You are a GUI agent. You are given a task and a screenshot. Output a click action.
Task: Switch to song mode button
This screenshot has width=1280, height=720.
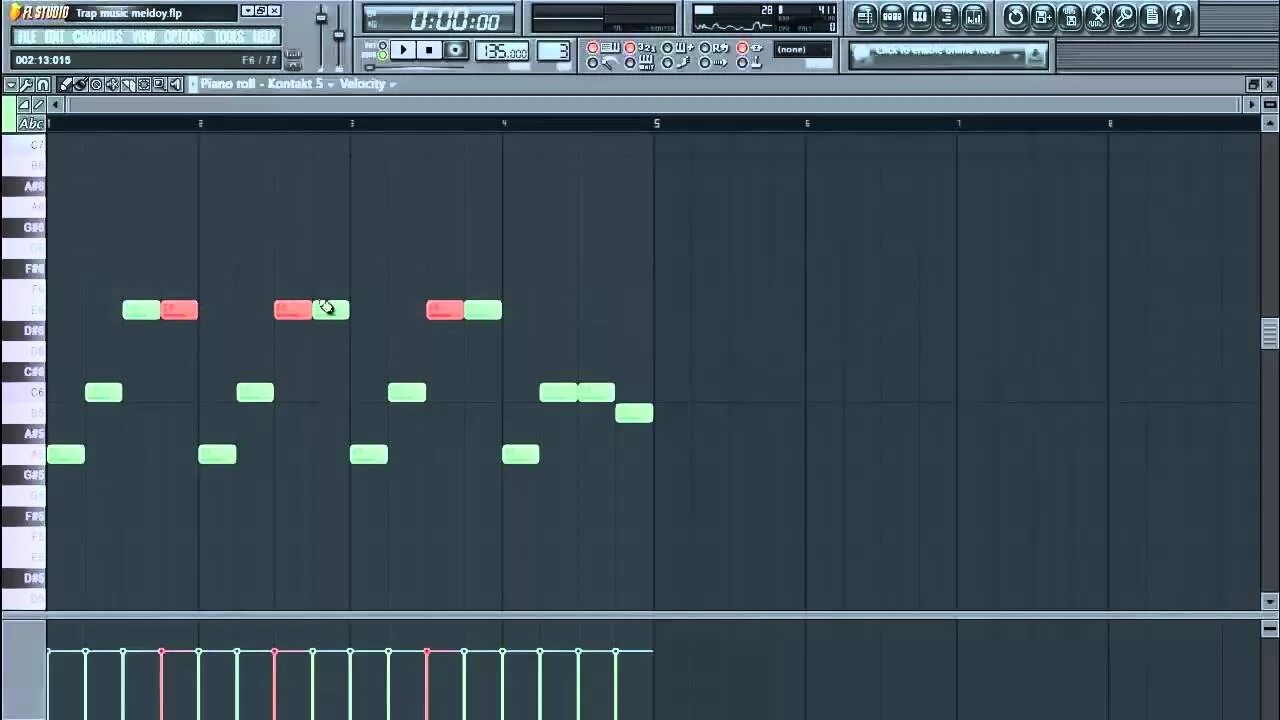[x=383, y=56]
